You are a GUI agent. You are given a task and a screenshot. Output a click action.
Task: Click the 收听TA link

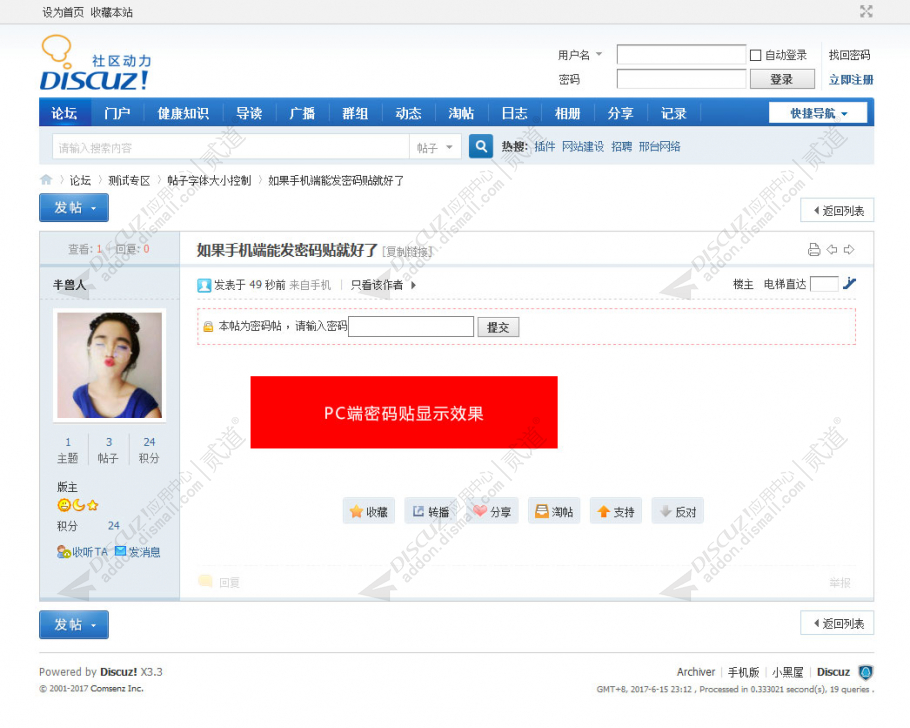pos(82,552)
